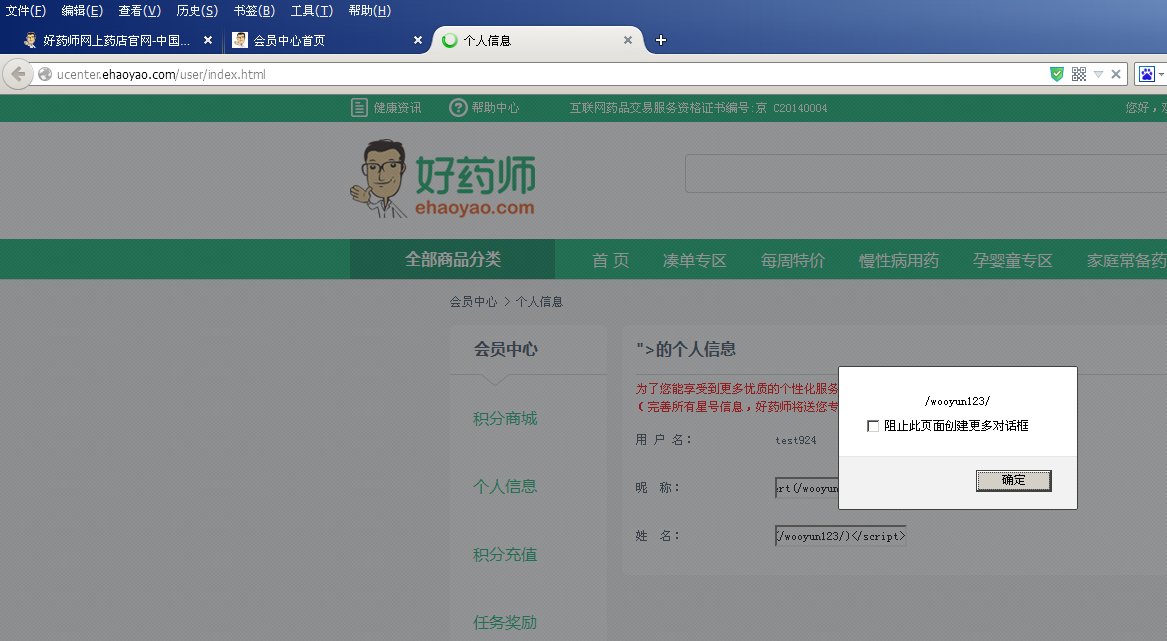Screen dimensions: 1167x641
Task: Open 个人信息 in sidebar
Action: pos(505,486)
